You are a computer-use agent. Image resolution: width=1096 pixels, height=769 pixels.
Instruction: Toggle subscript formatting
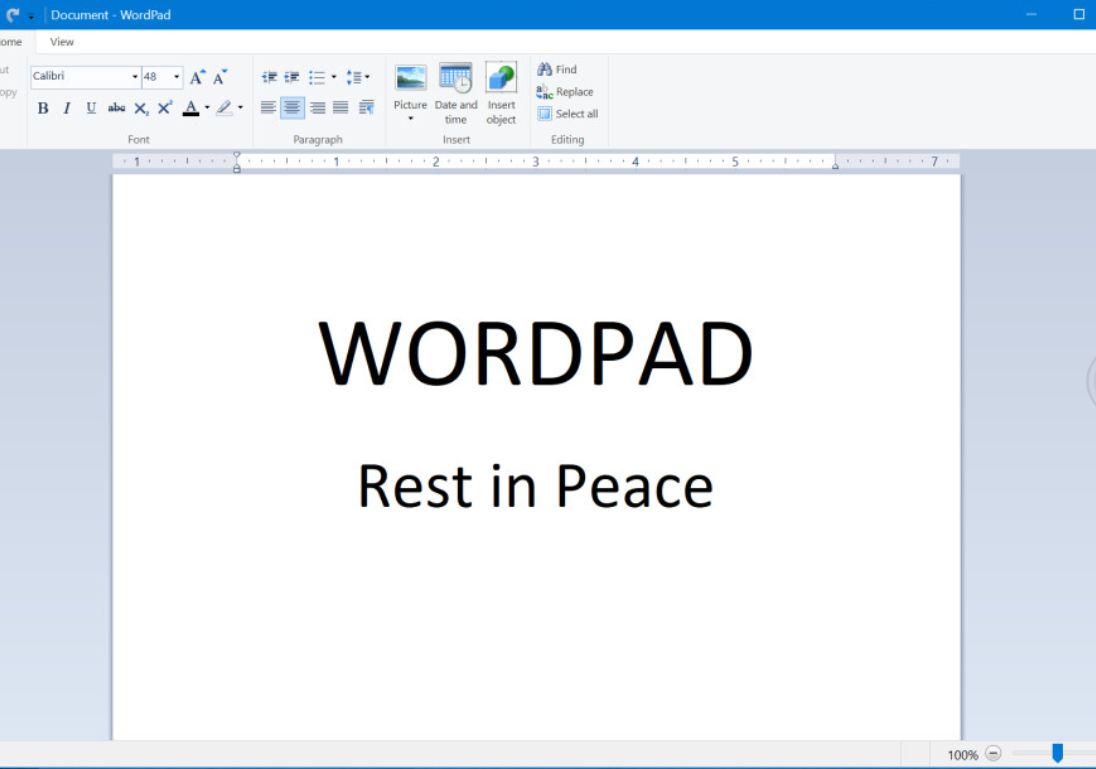pyautogui.click(x=140, y=108)
